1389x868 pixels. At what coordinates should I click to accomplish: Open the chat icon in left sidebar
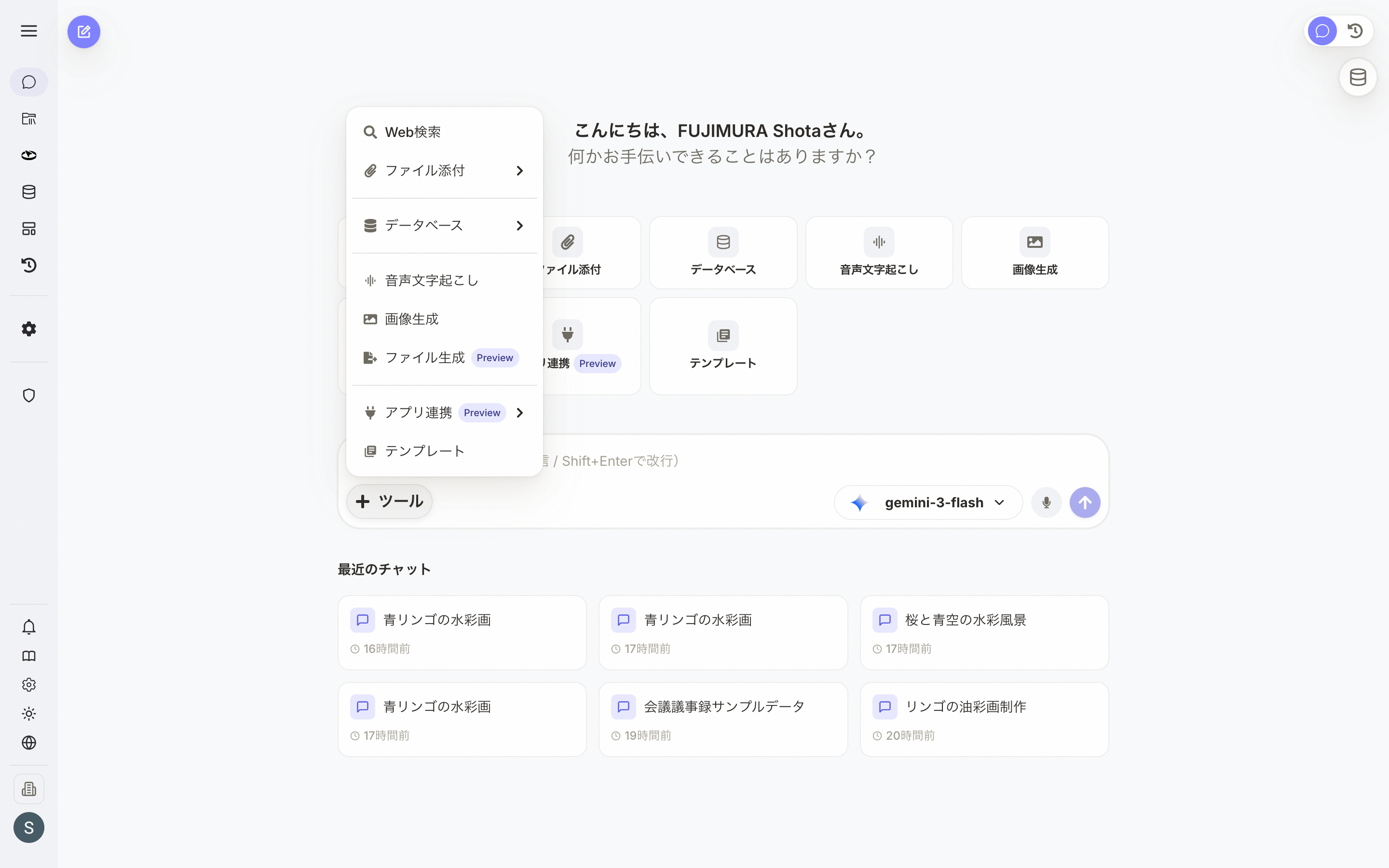(29, 82)
